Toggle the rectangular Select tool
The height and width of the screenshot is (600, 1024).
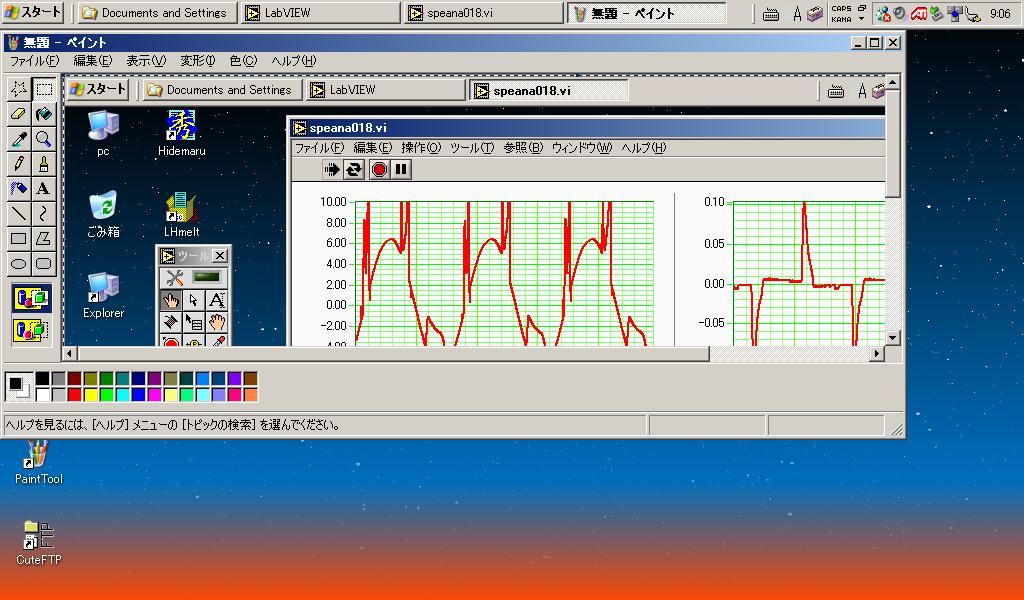(x=44, y=89)
